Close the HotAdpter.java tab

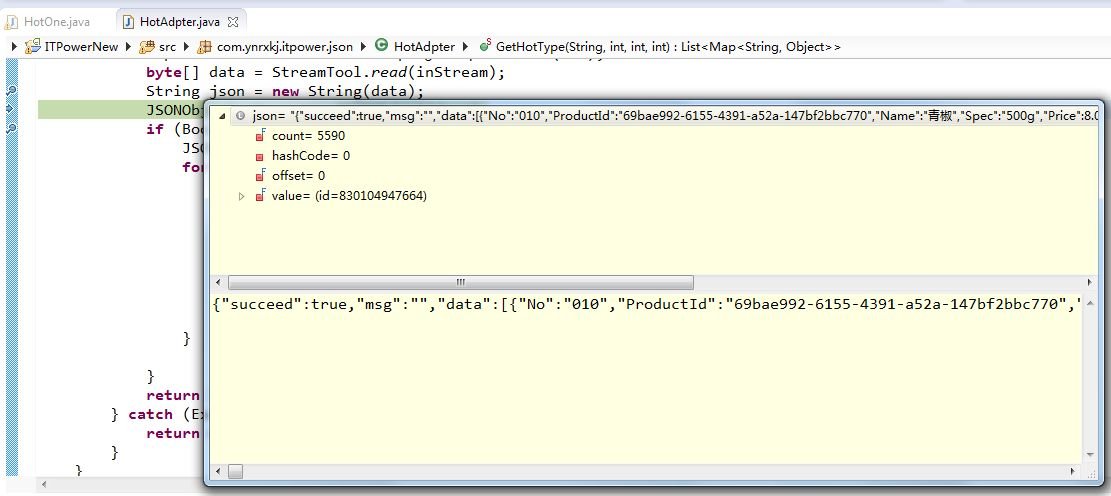232,22
